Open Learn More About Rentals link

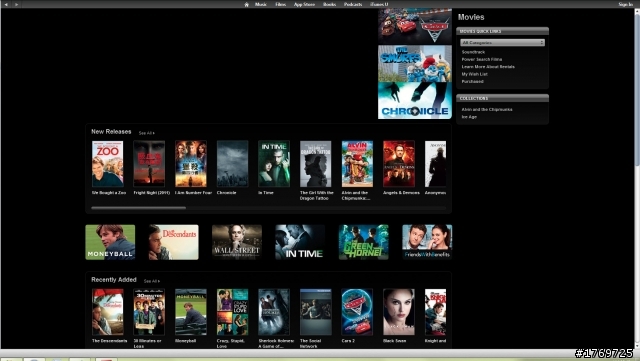click(x=488, y=67)
